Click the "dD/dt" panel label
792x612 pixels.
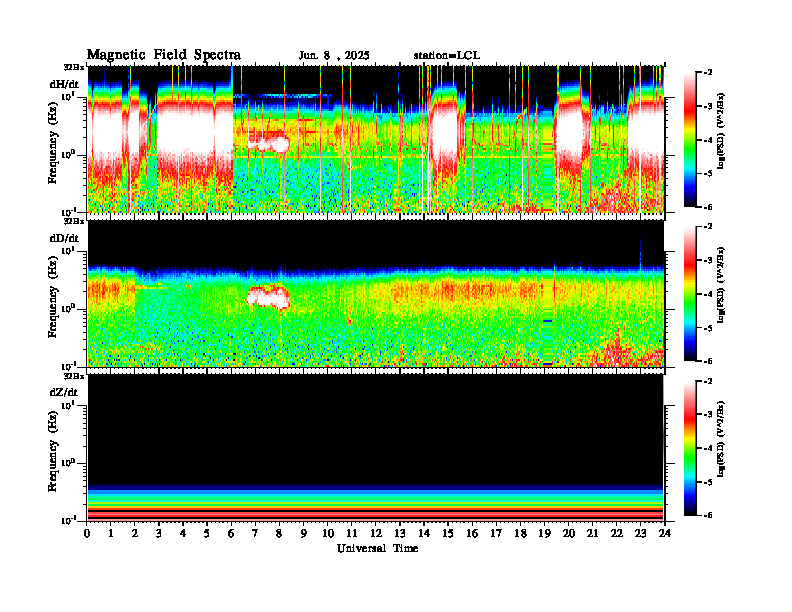pos(64,238)
